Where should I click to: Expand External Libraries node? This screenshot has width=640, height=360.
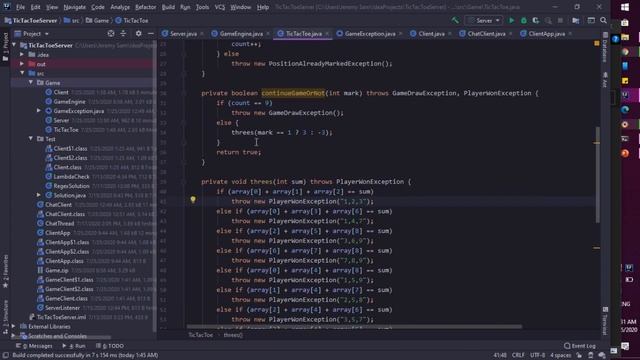click(13, 327)
